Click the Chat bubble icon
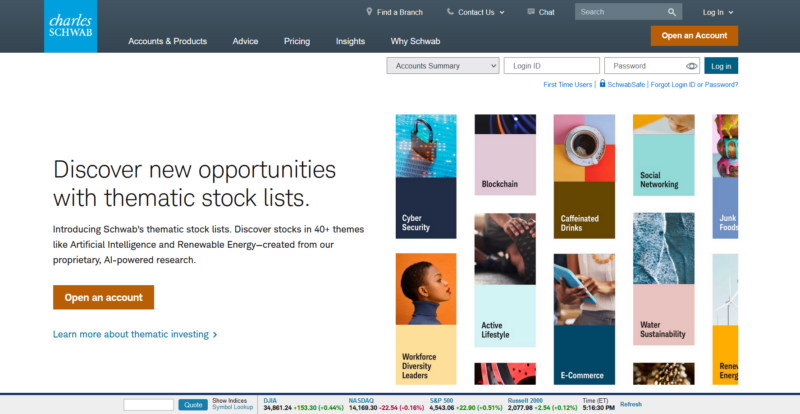This screenshot has width=800, height=414. [x=531, y=12]
